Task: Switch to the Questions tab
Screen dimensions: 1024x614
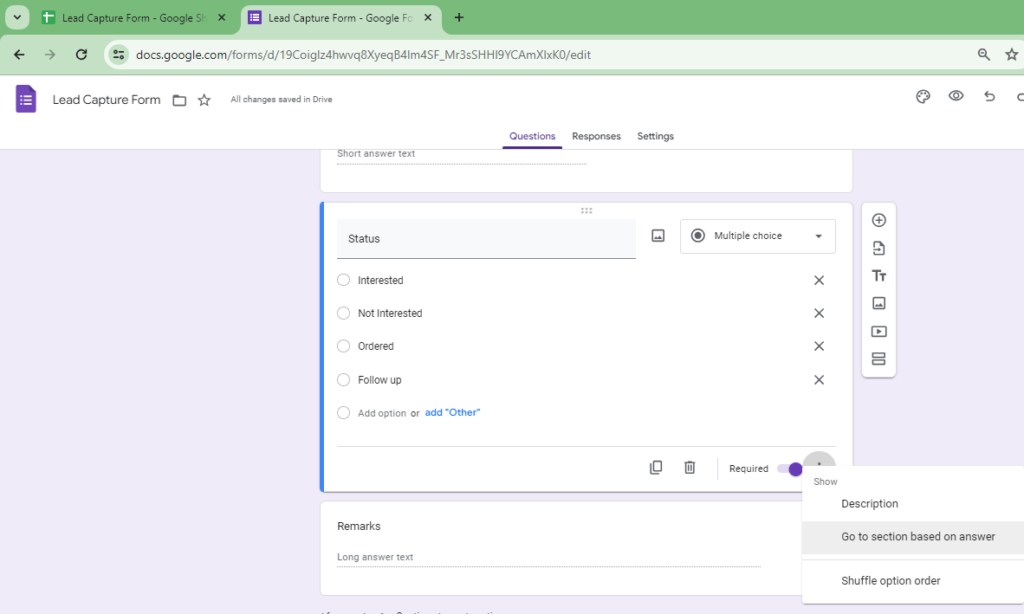Action: tap(532, 136)
